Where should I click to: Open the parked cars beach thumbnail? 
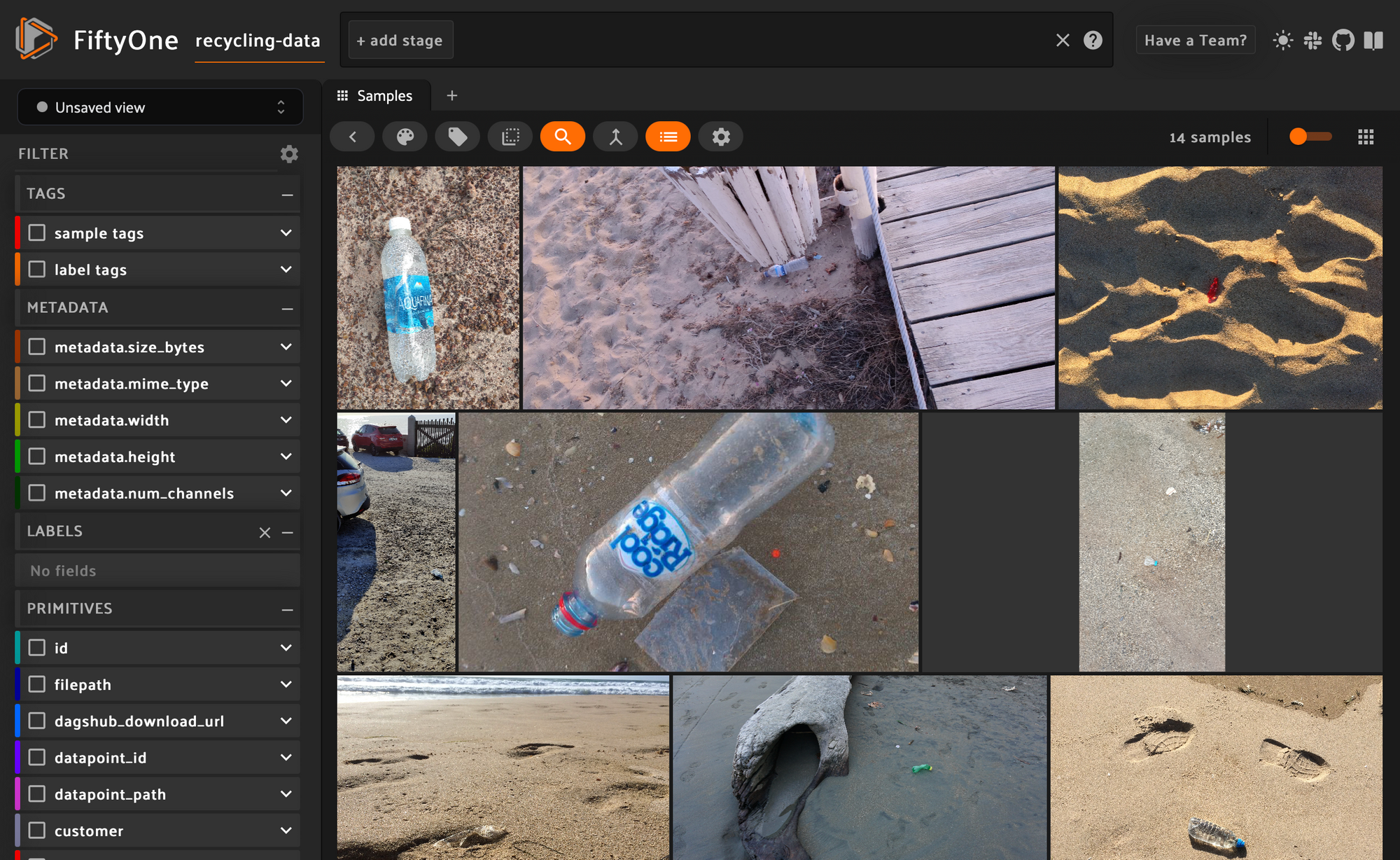tap(396, 542)
